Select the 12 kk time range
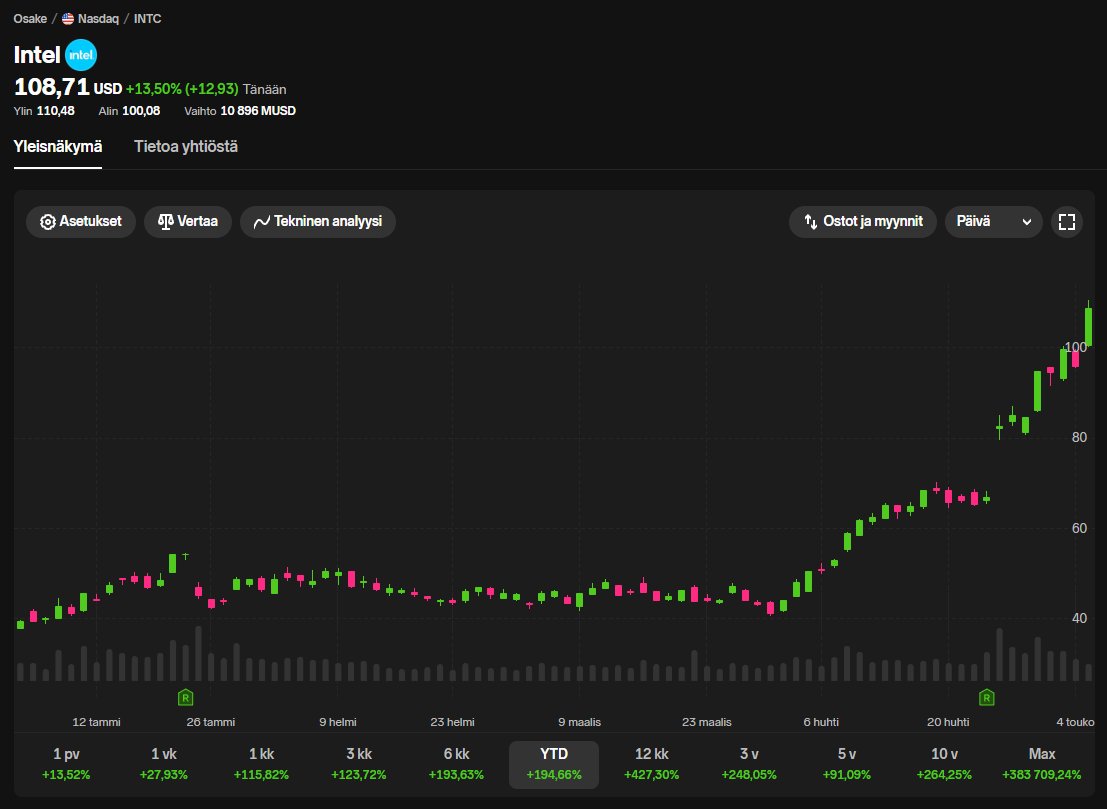 coord(652,764)
